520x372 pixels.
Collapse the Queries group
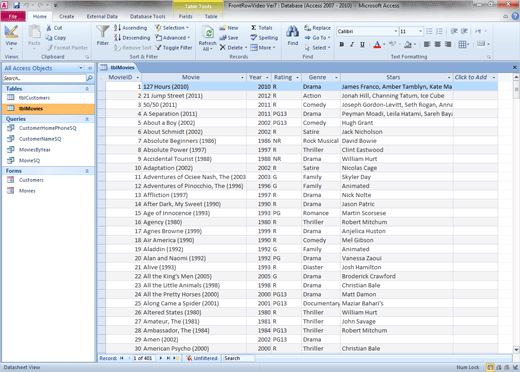(x=87, y=119)
